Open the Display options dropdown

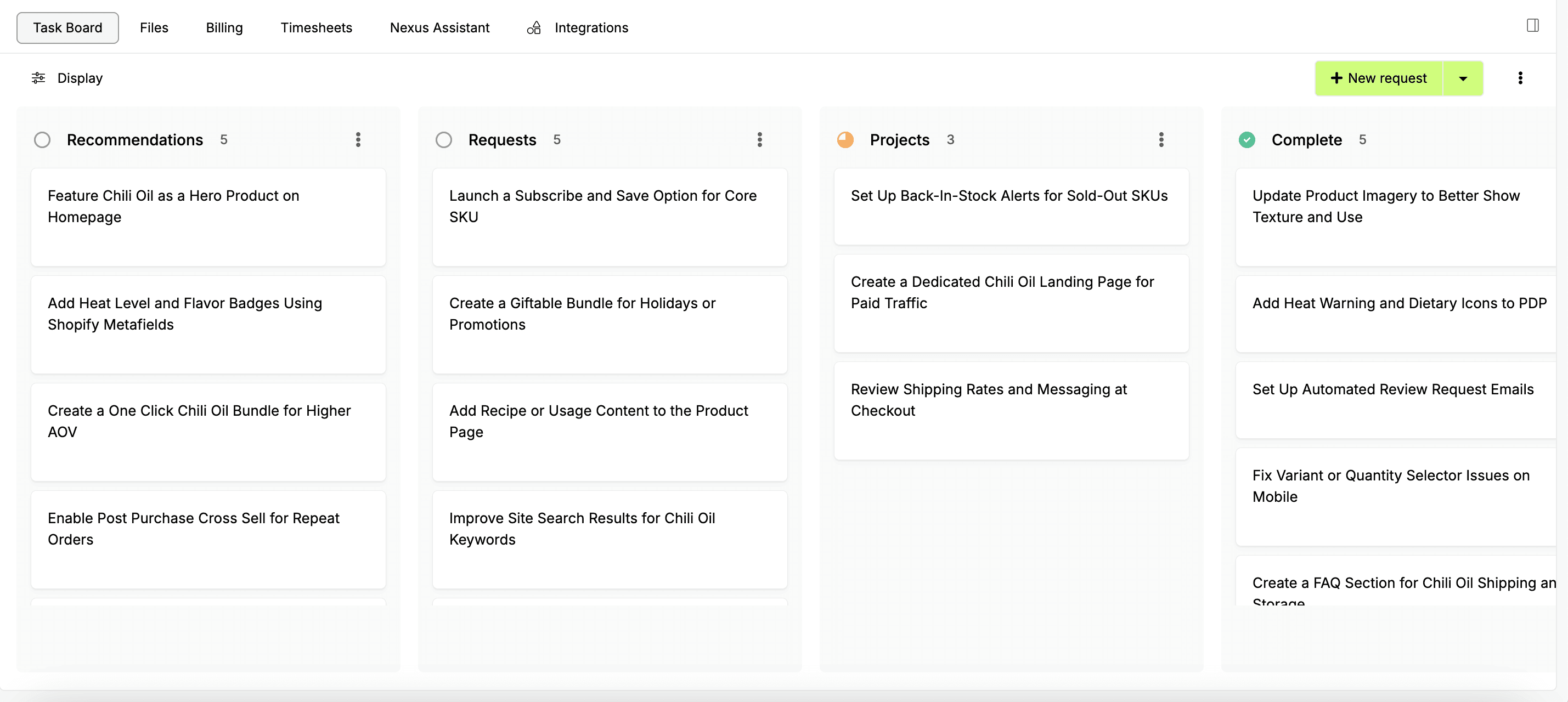80,78
